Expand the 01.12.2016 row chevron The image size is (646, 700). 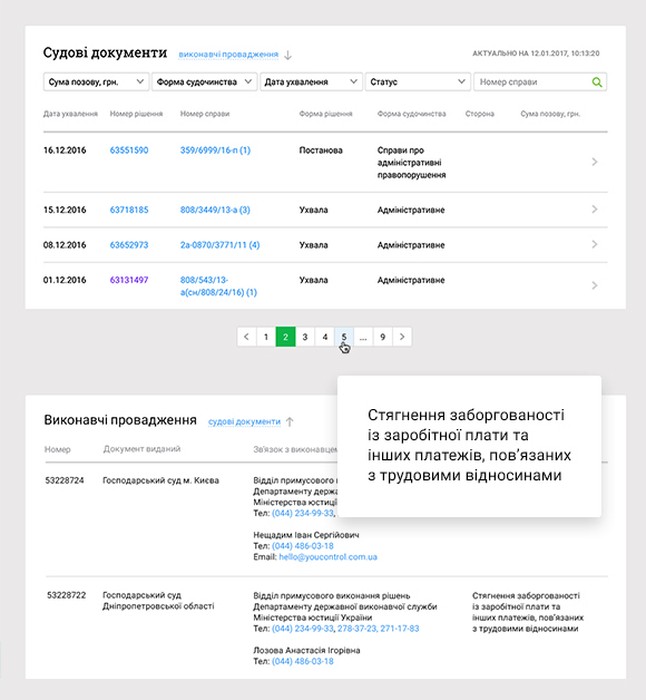[594, 285]
